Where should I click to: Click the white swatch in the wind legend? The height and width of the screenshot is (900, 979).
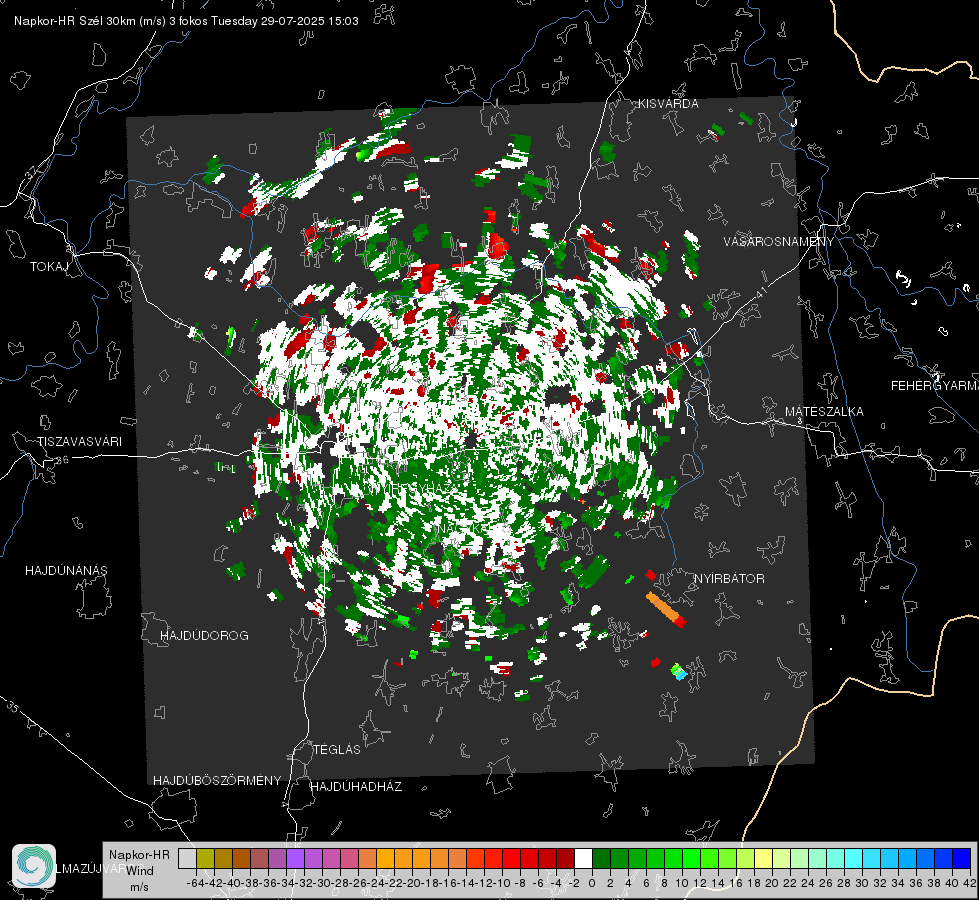(x=583, y=858)
